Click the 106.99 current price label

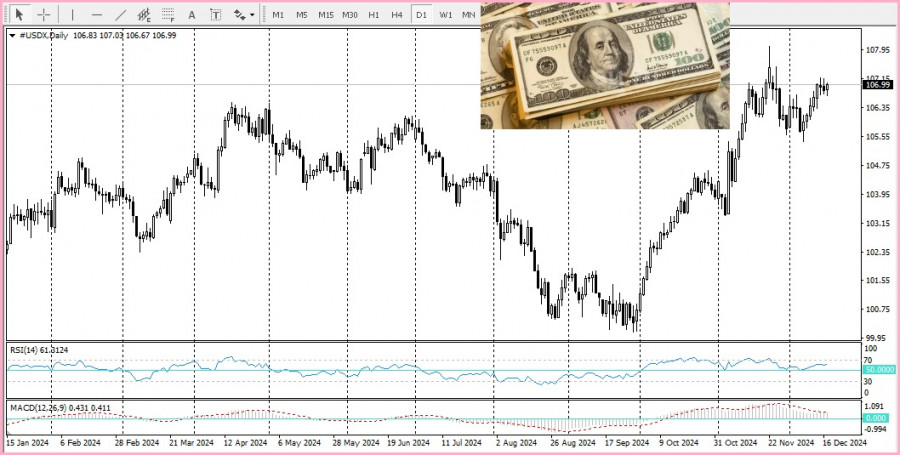click(x=876, y=85)
